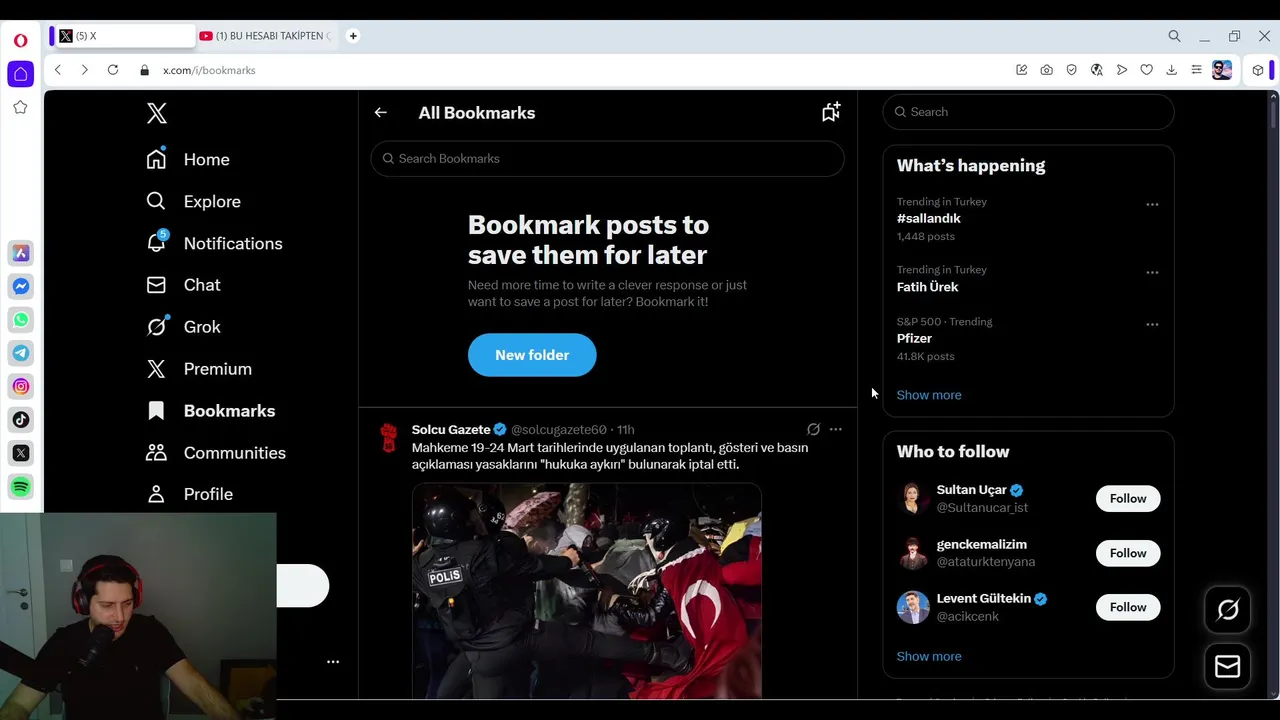Take a snapshot with the camera icon
Screen dimensions: 1280x720
(1046, 70)
